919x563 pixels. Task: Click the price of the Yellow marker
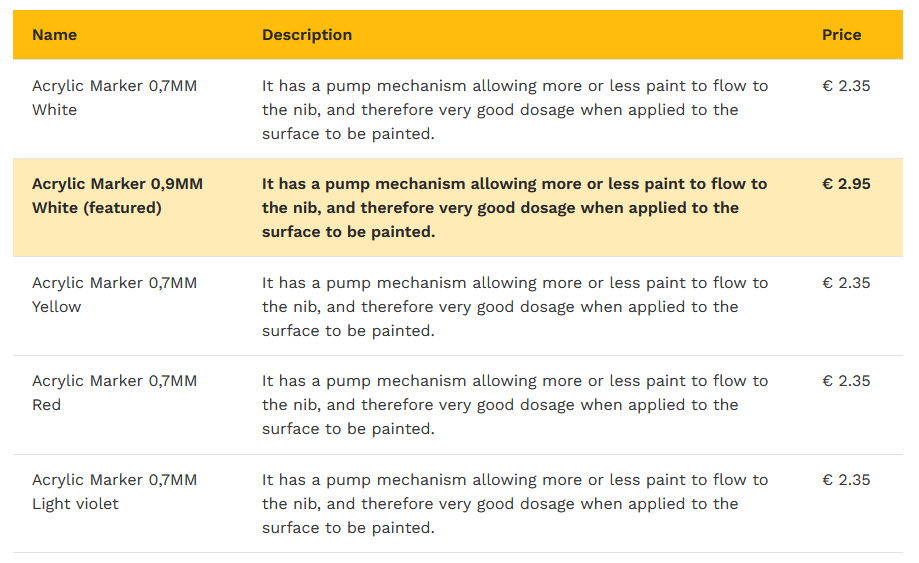point(846,283)
